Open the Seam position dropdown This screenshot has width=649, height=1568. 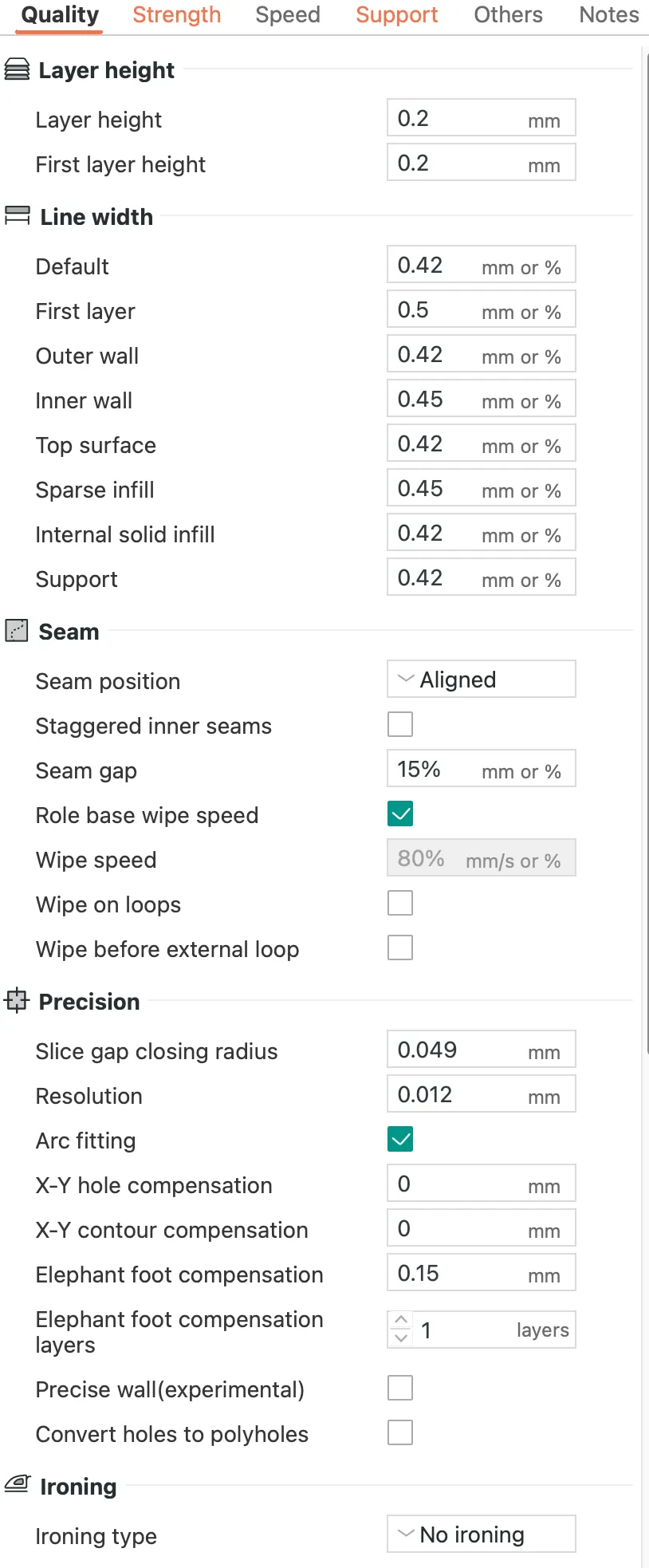tap(481, 680)
